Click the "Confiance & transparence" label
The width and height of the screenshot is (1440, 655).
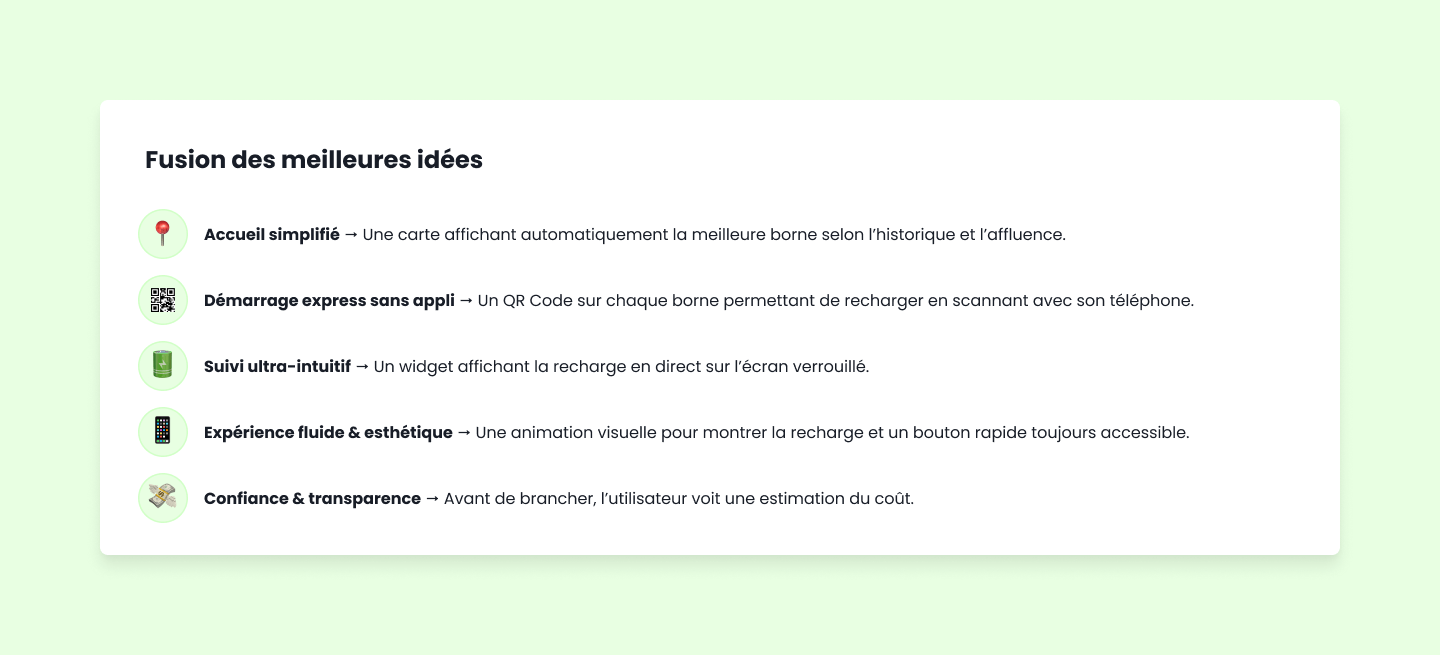click(312, 499)
